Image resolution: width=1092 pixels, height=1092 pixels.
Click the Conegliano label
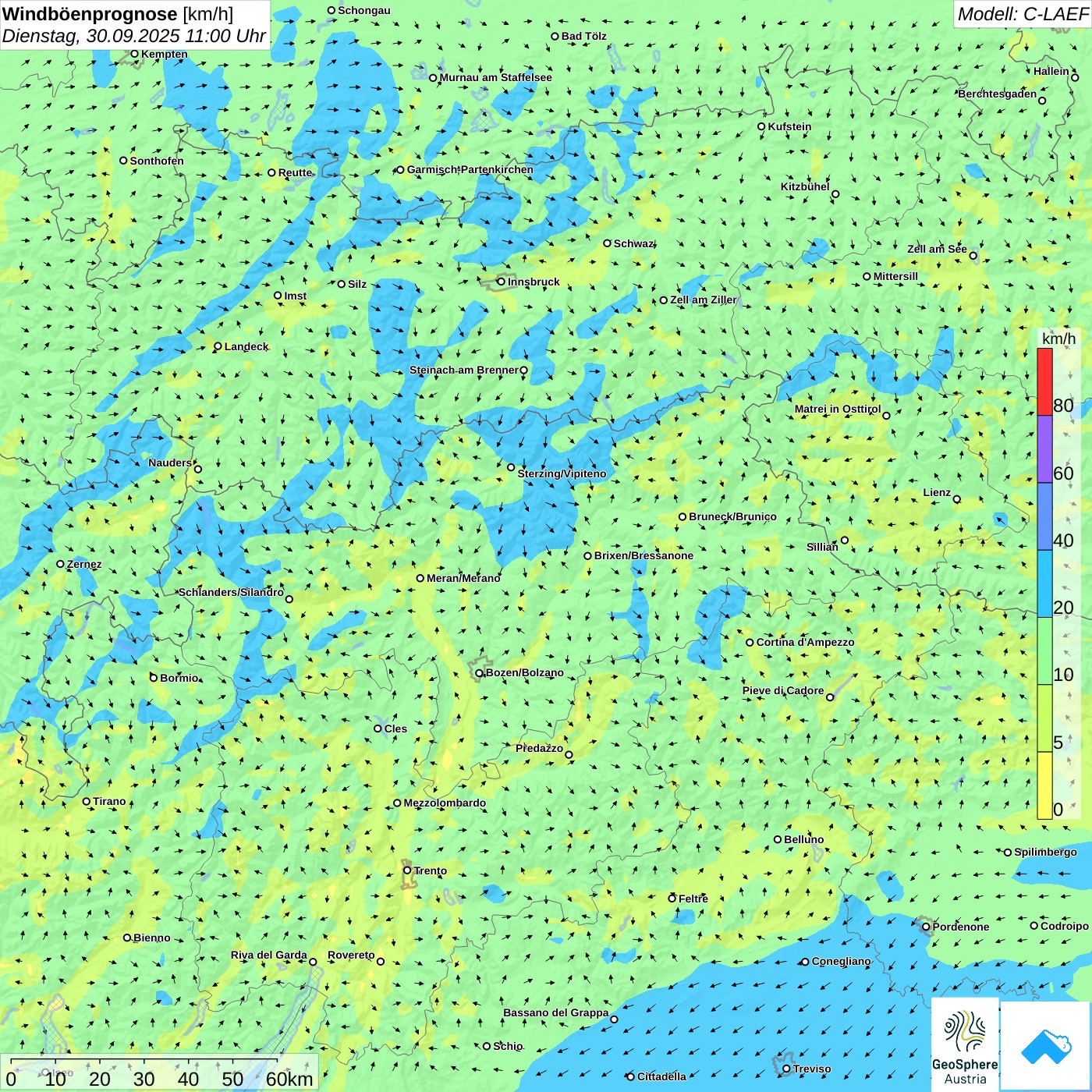[842, 961]
